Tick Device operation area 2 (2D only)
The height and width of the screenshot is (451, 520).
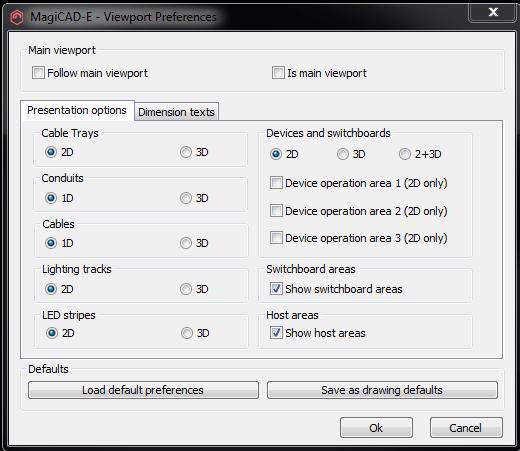pos(276,211)
